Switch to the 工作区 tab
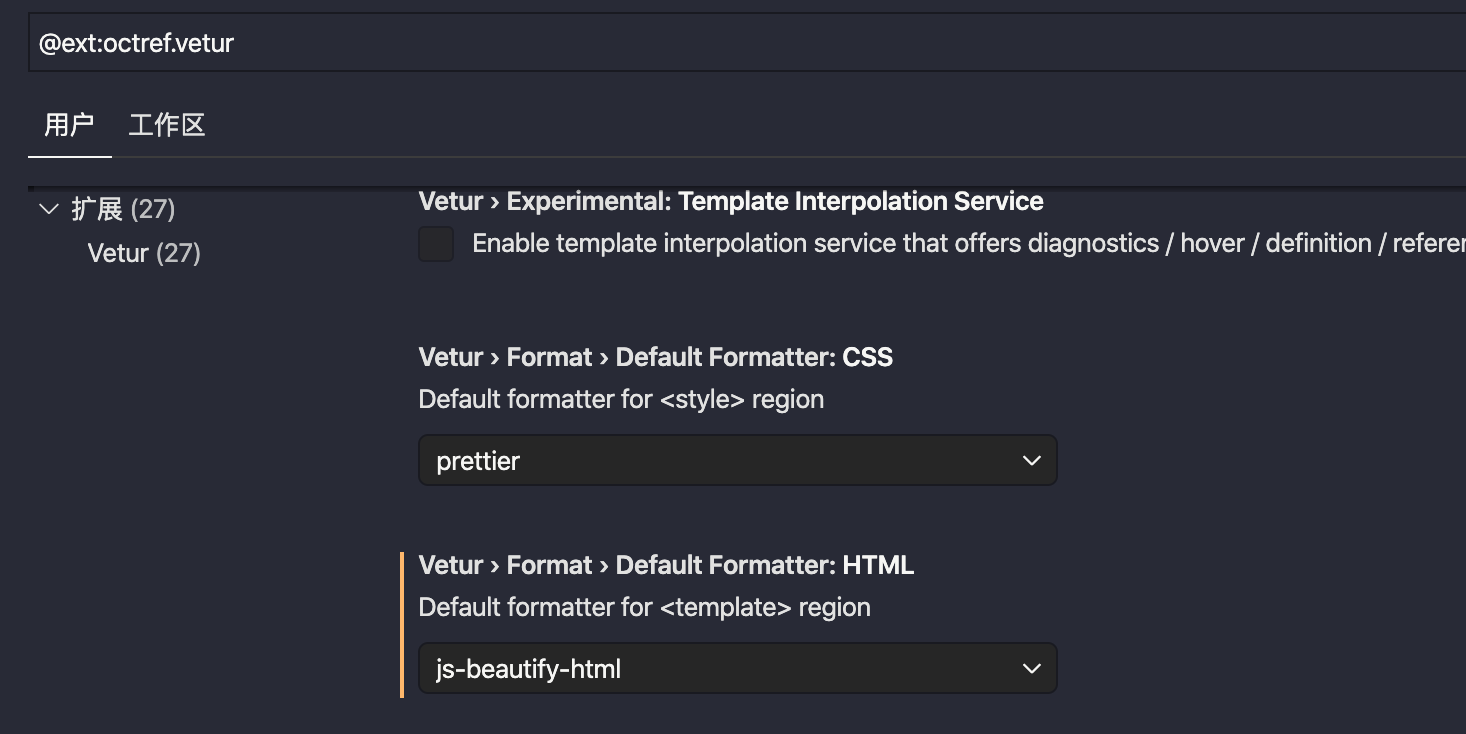The height and width of the screenshot is (734, 1466). [167, 126]
